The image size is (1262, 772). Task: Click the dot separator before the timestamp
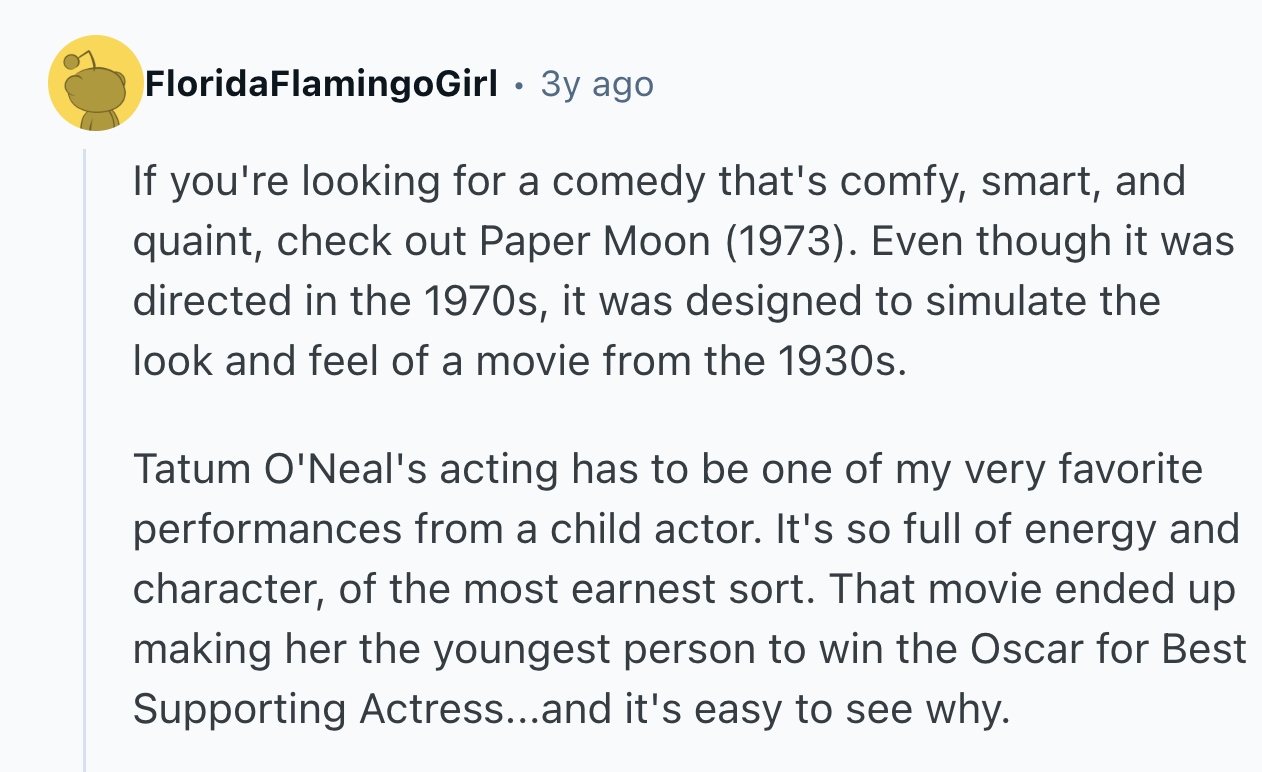click(x=518, y=86)
